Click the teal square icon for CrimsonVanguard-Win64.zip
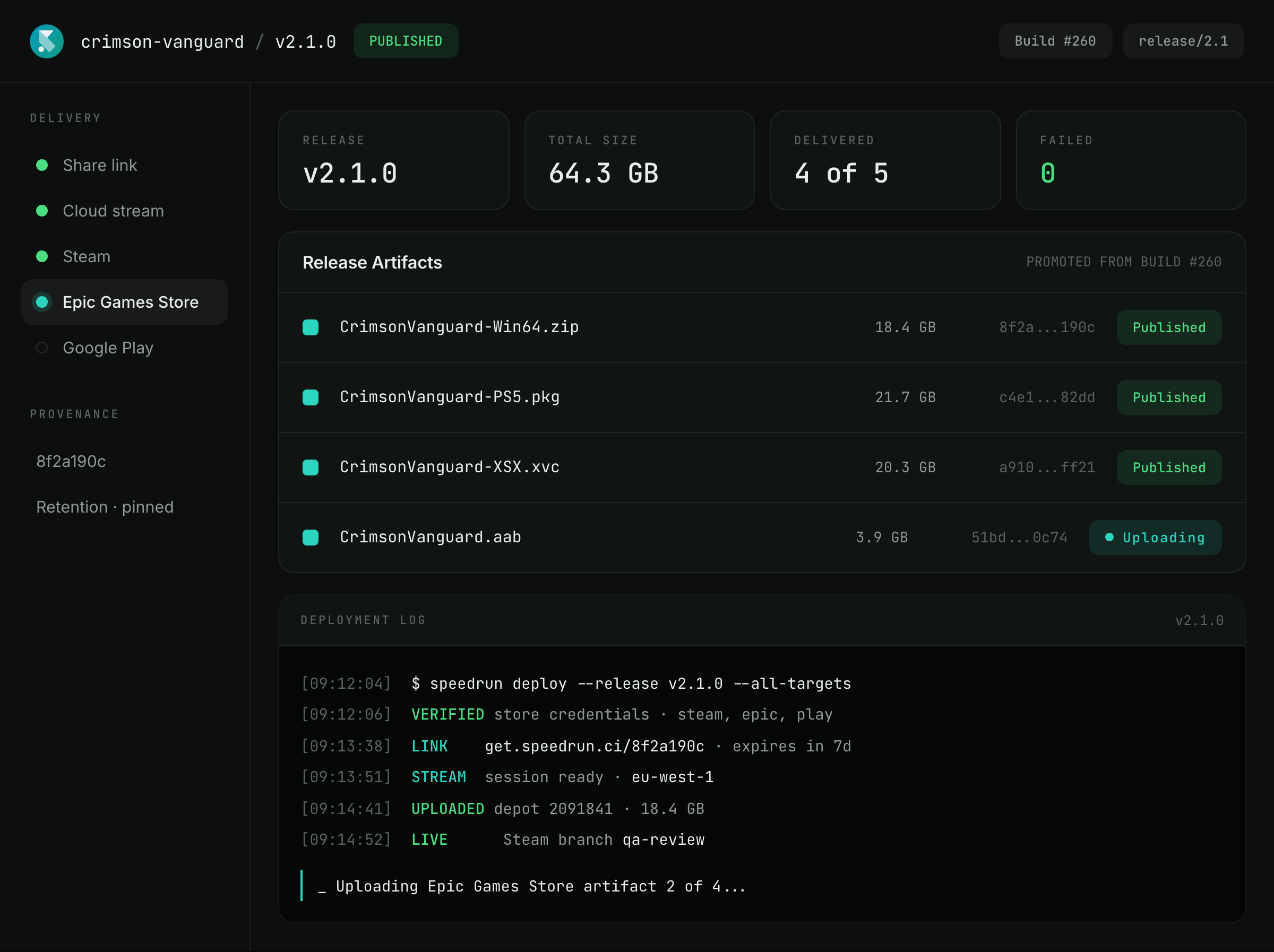 311,327
